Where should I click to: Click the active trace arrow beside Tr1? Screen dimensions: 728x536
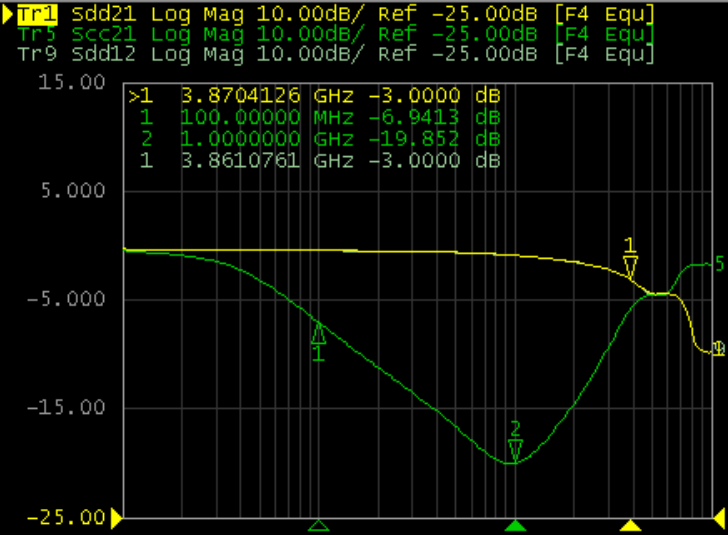(x=8, y=14)
